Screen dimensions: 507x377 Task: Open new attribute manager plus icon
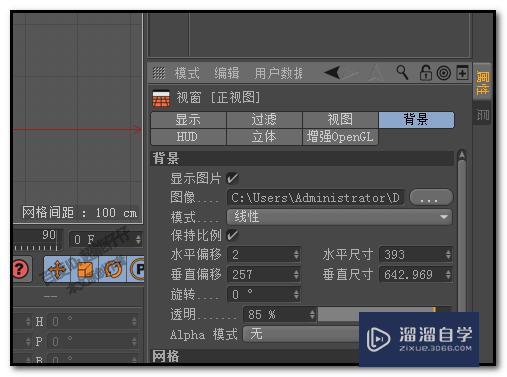click(462, 73)
